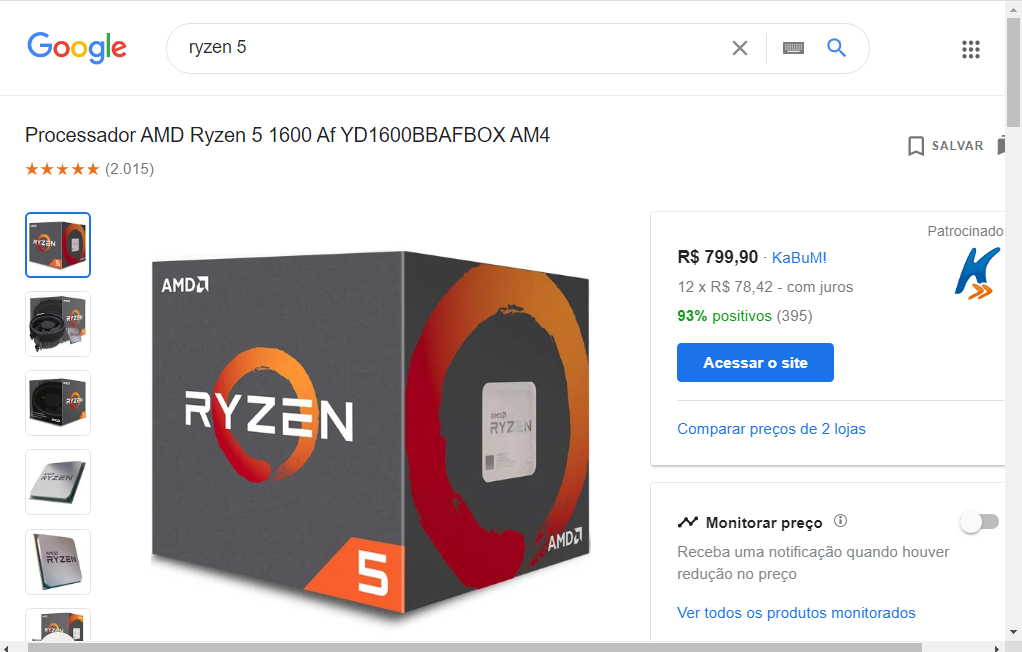
Task: Toggle the Monitorar preço switch
Action: click(980, 522)
